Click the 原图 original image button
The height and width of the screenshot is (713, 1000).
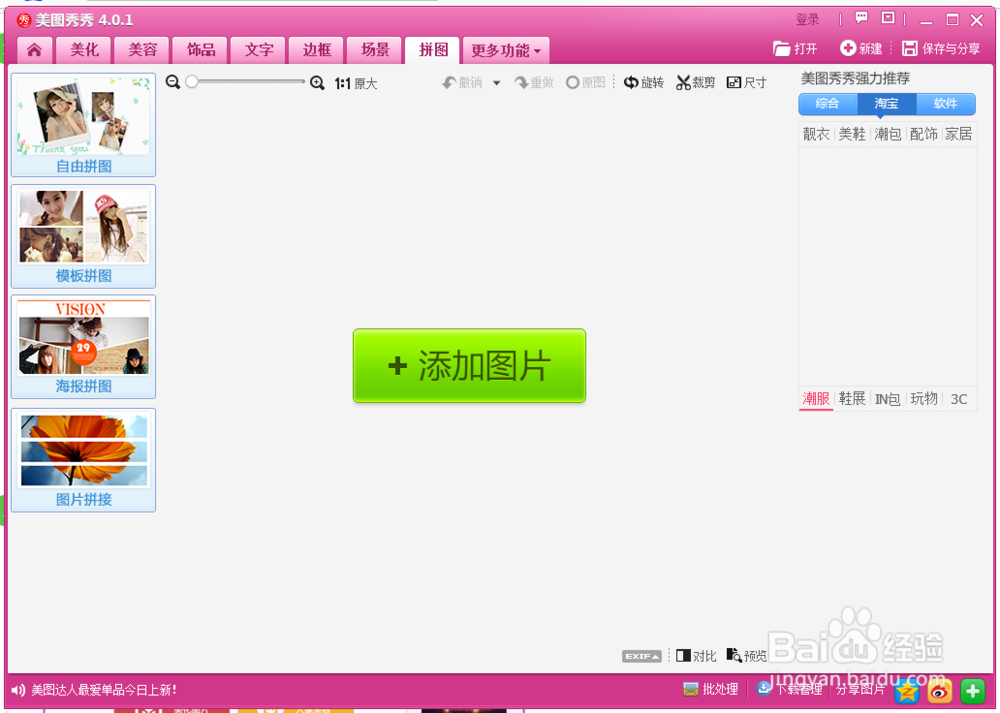pyautogui.click(x=585, y=82)
